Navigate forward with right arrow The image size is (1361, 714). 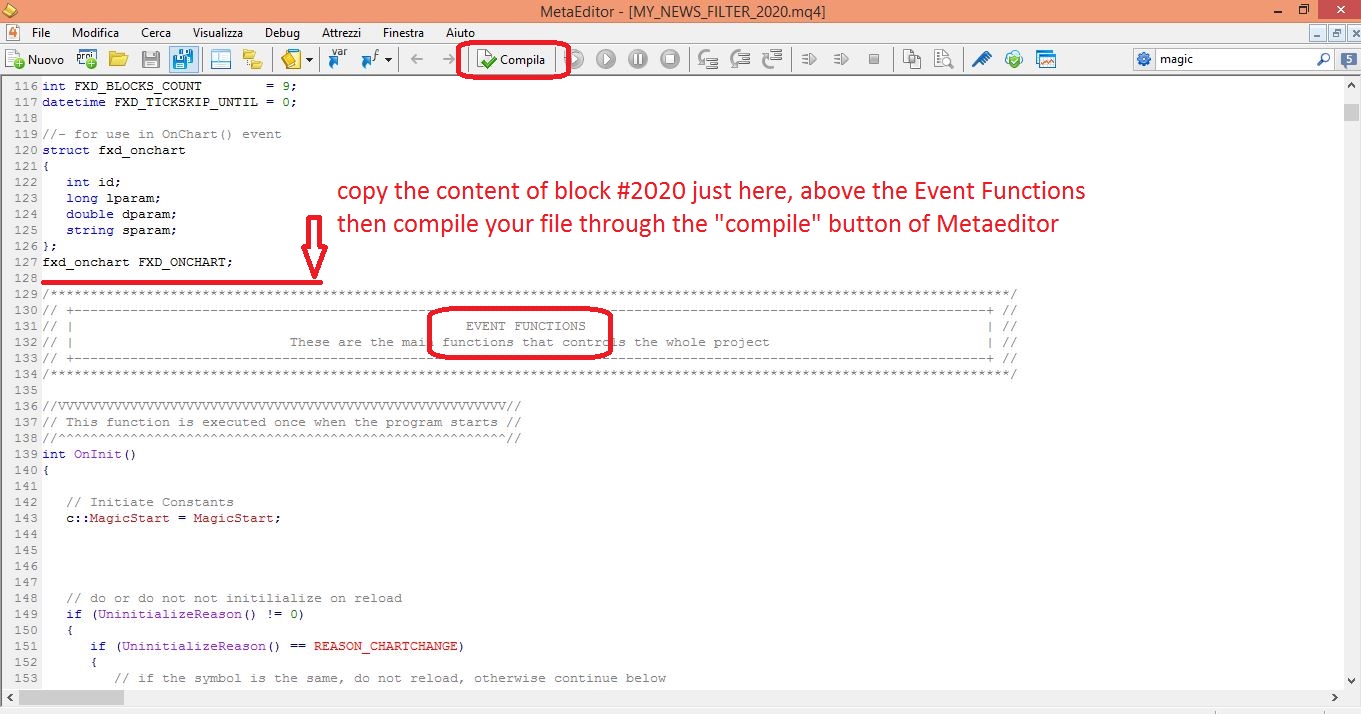[x=448, y=60]
